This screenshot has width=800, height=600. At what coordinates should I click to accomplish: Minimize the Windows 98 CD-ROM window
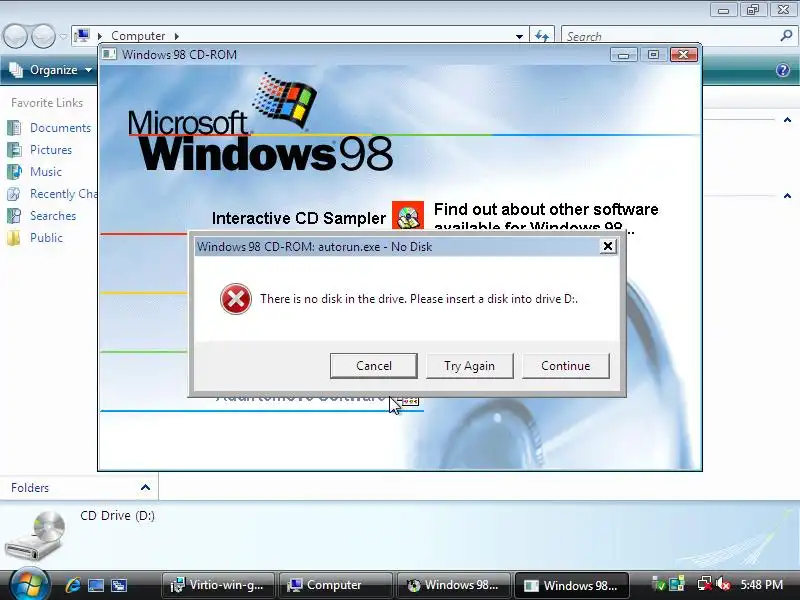(623, 55)
